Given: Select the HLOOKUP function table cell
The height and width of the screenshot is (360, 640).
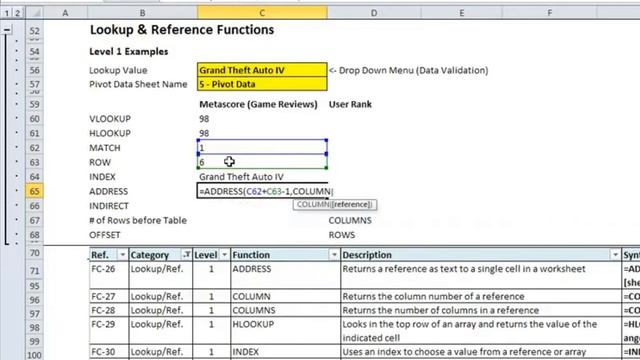Looking at the screenshot, I should click(285, 331).
